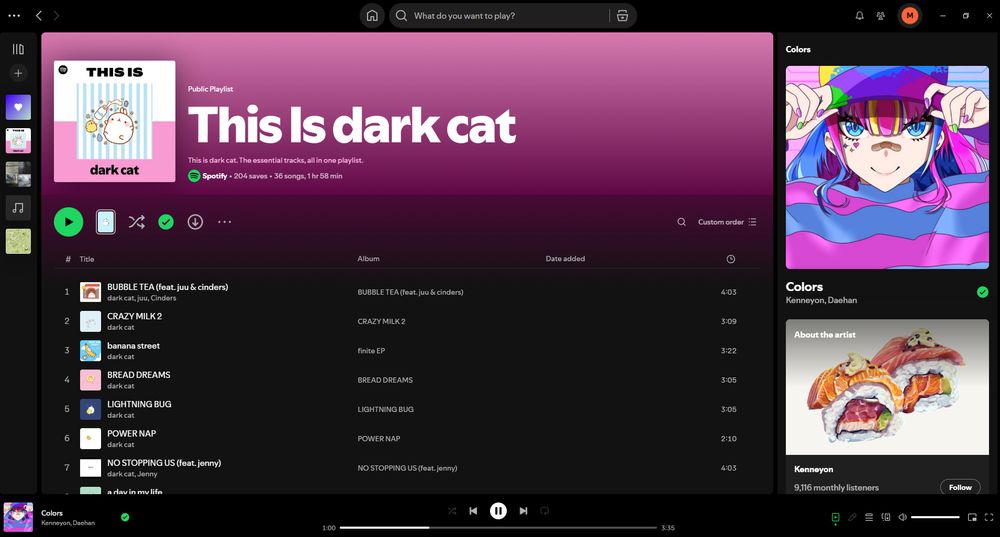Toggle shuffle for this playlist

[x=136, y=222]
